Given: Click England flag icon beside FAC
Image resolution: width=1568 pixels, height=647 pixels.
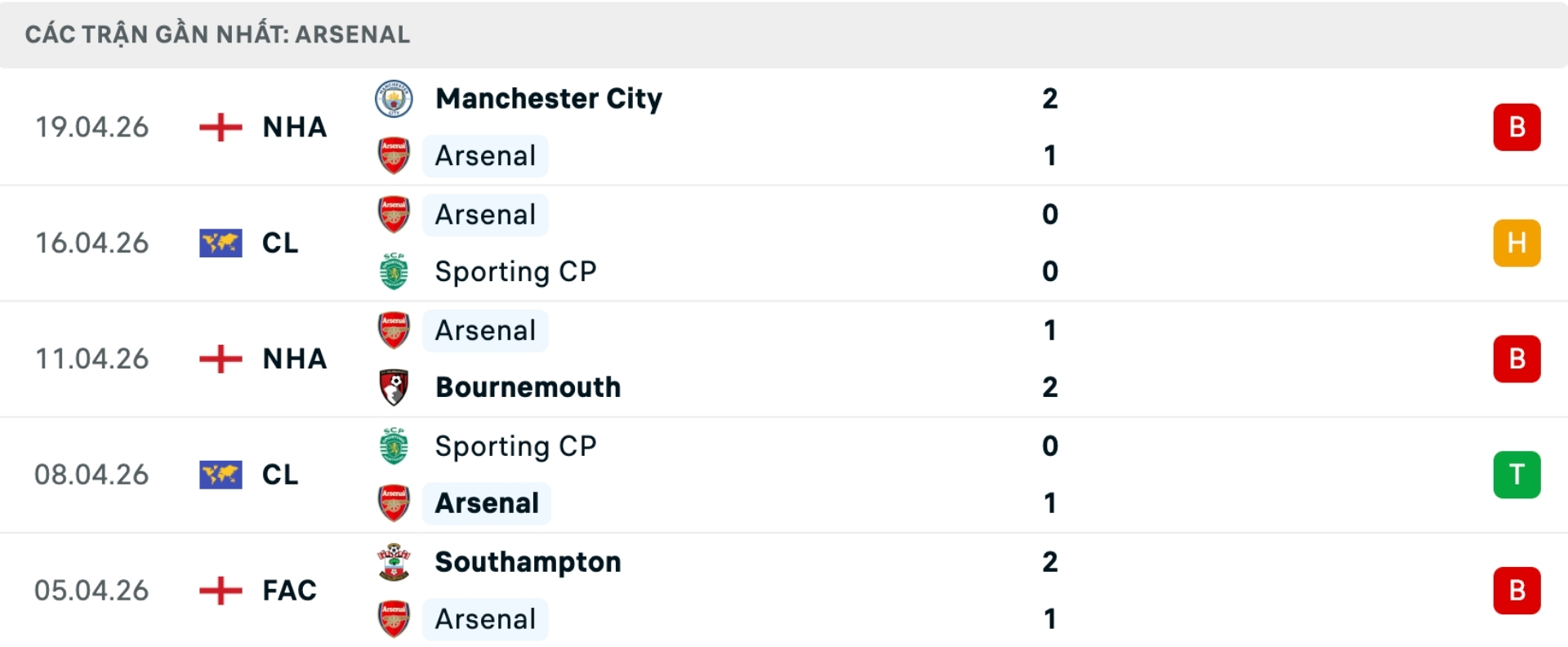Looking at the screenshot, I should click(x=220, y=590).
